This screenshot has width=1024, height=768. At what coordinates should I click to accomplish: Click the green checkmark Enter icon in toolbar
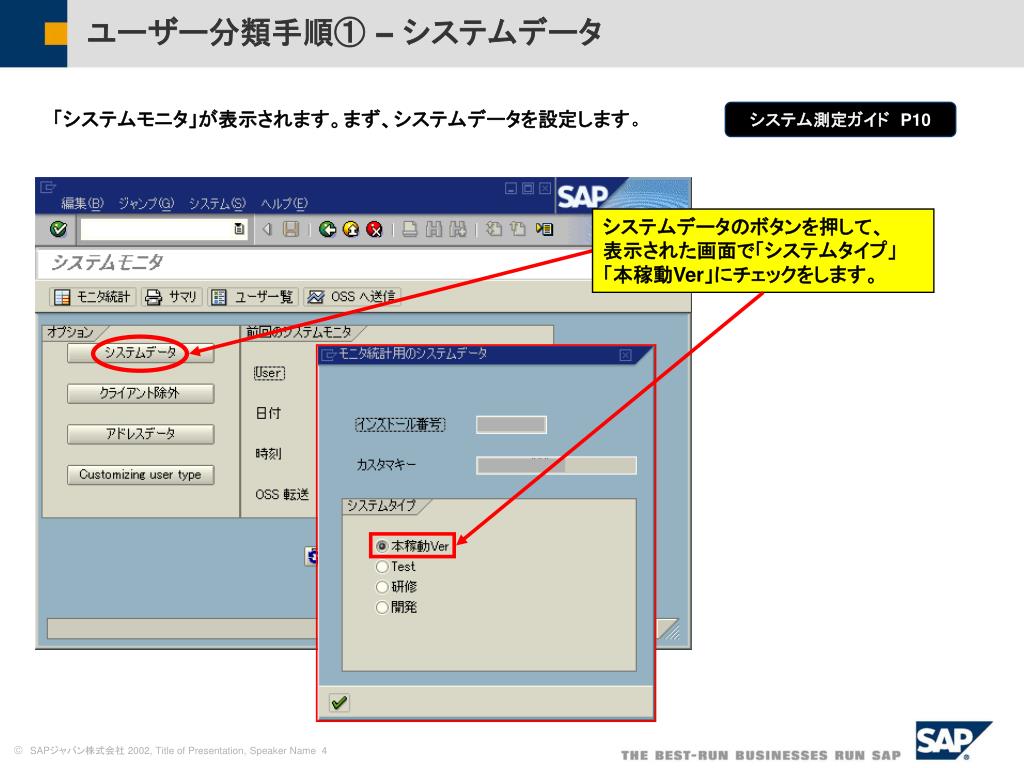tap(58, 229)
